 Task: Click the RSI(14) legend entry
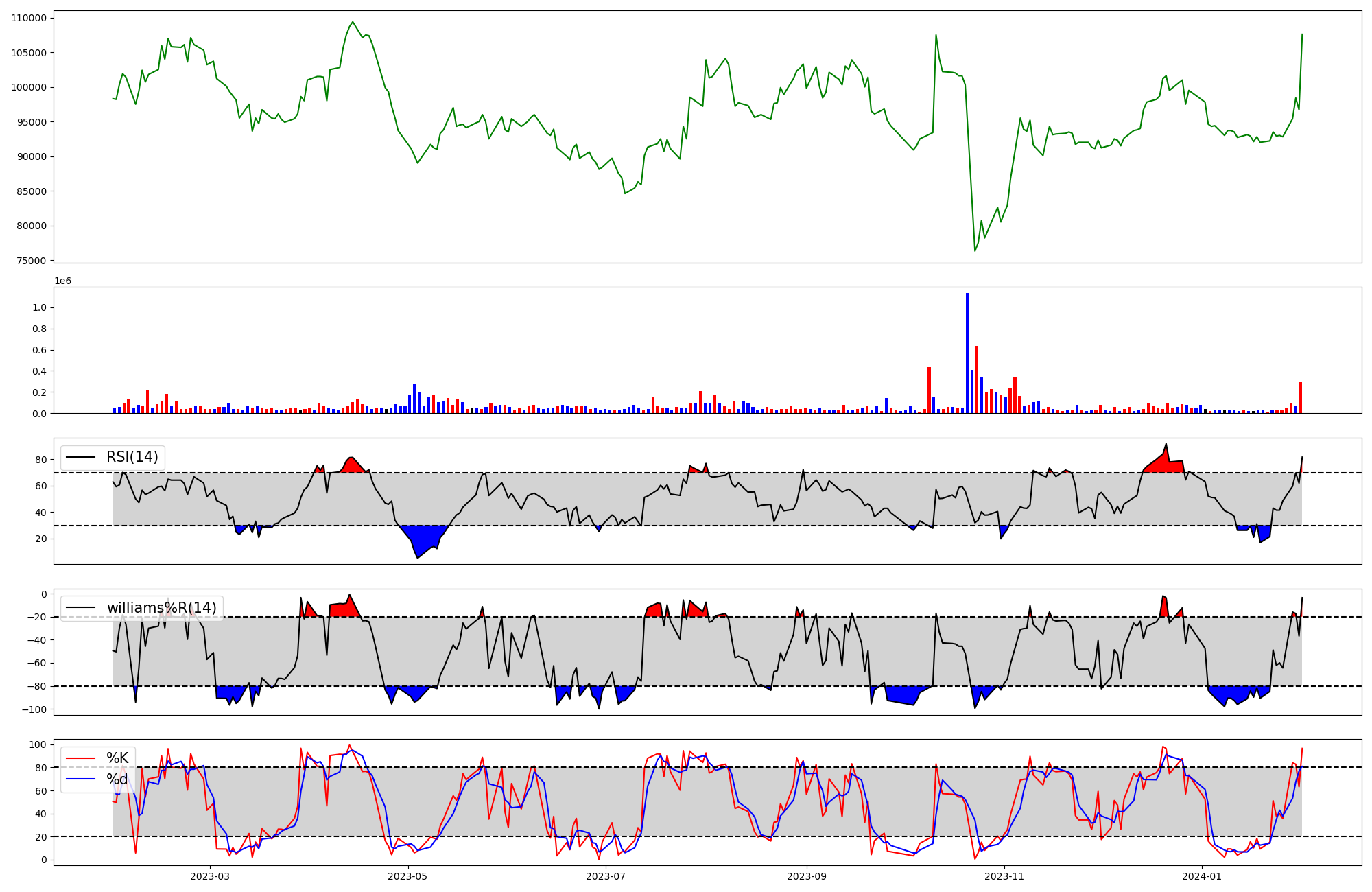click(x=132, y=457)
